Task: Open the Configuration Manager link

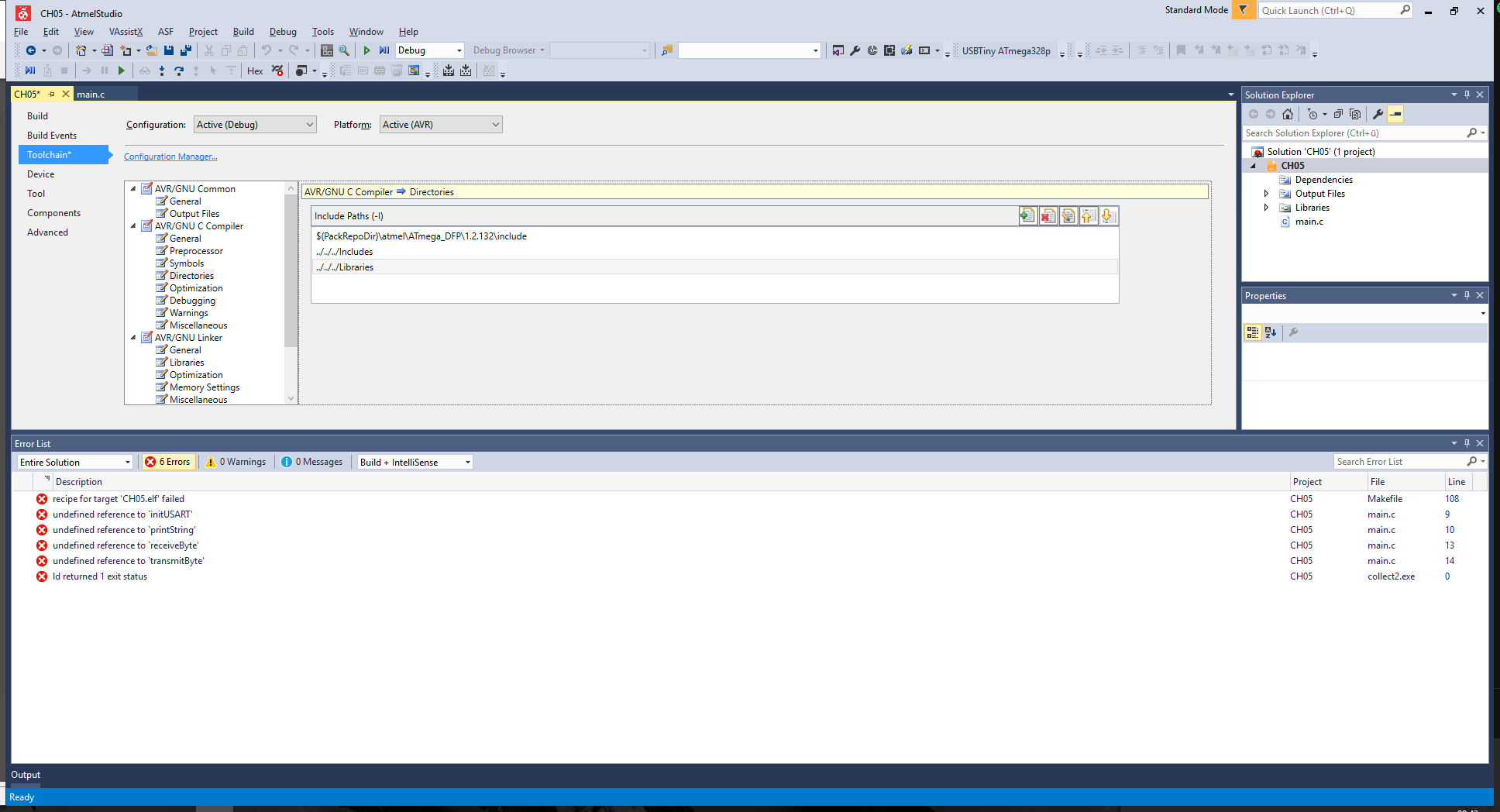Action: (170, 157)
